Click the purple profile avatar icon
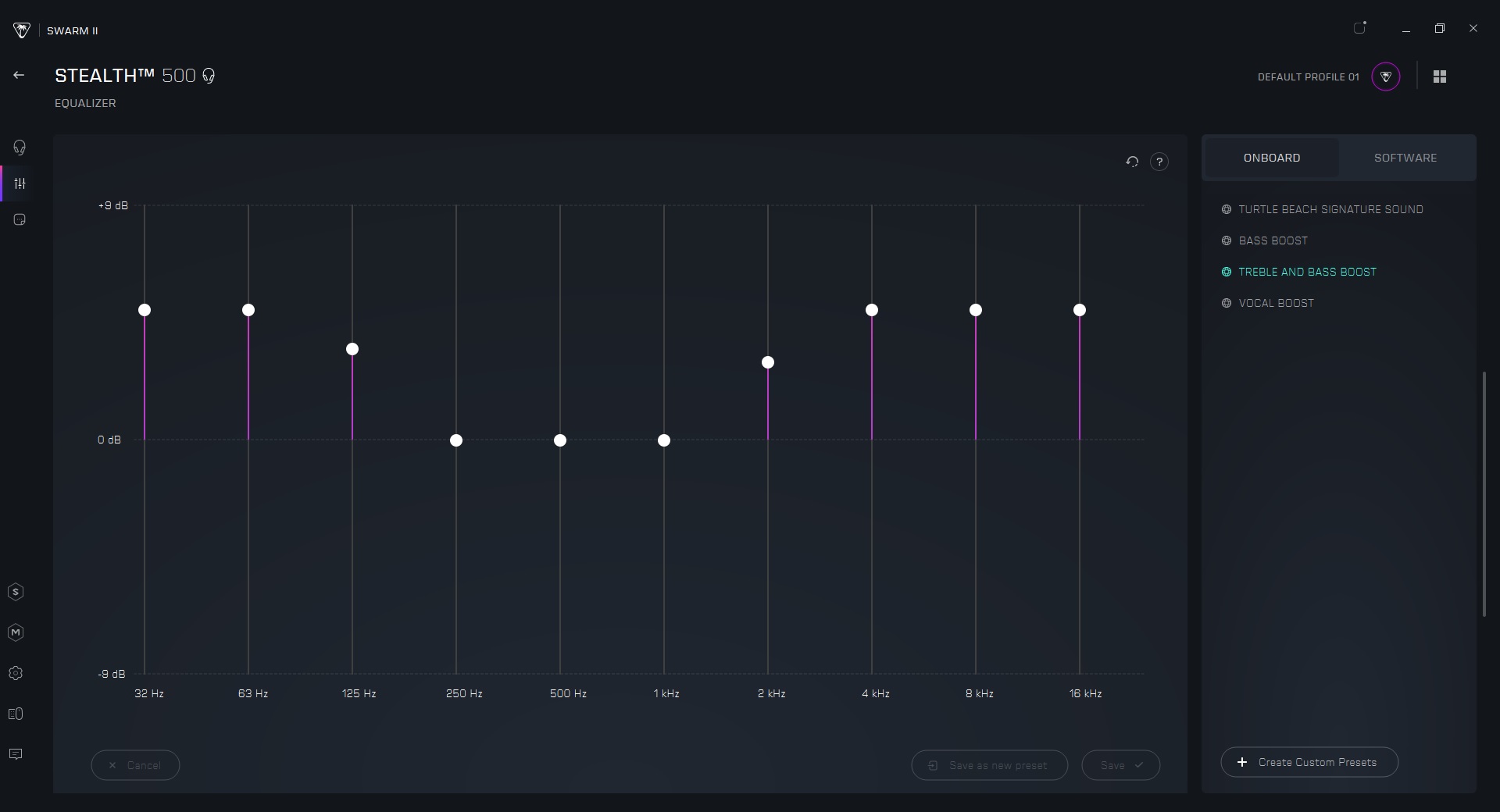This screenshot has width=1500, height=812. tap(1386, 77)
